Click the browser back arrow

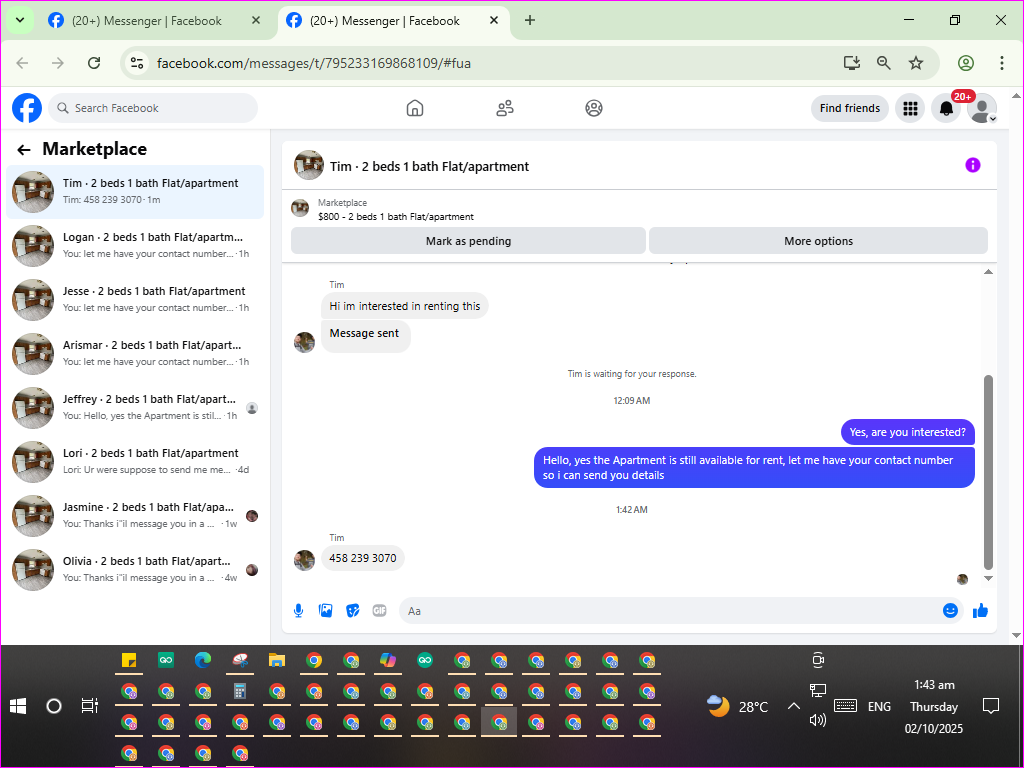click(x=22, y=63)
